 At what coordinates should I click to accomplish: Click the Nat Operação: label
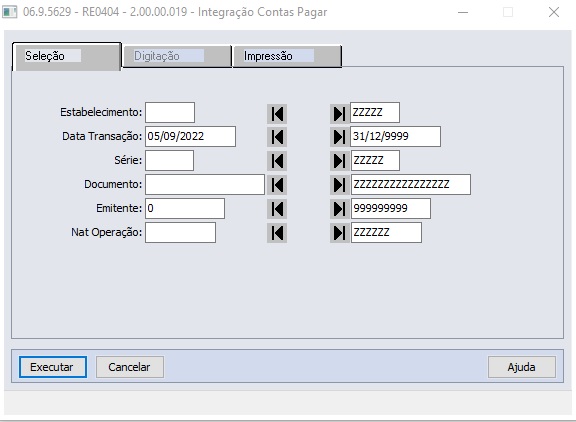tap(107, 232)
